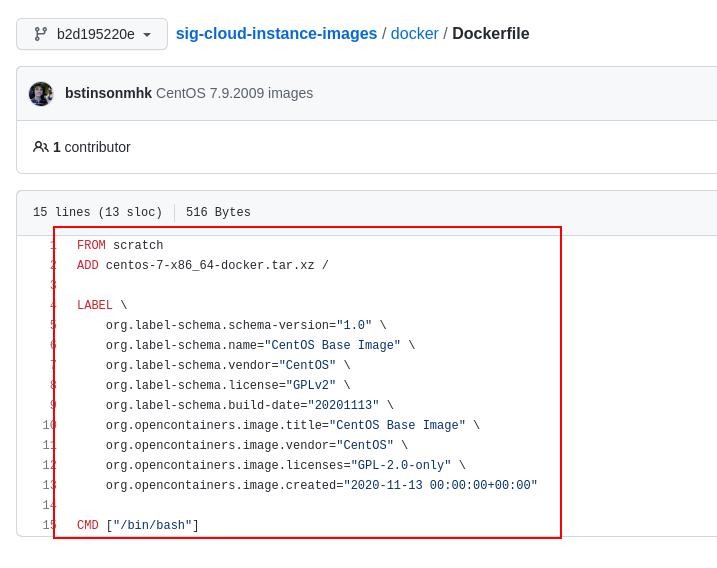This screenshot has width=717, height=568.
Task: Click the Dockerfile breadcrumb name
Action: 491,33
